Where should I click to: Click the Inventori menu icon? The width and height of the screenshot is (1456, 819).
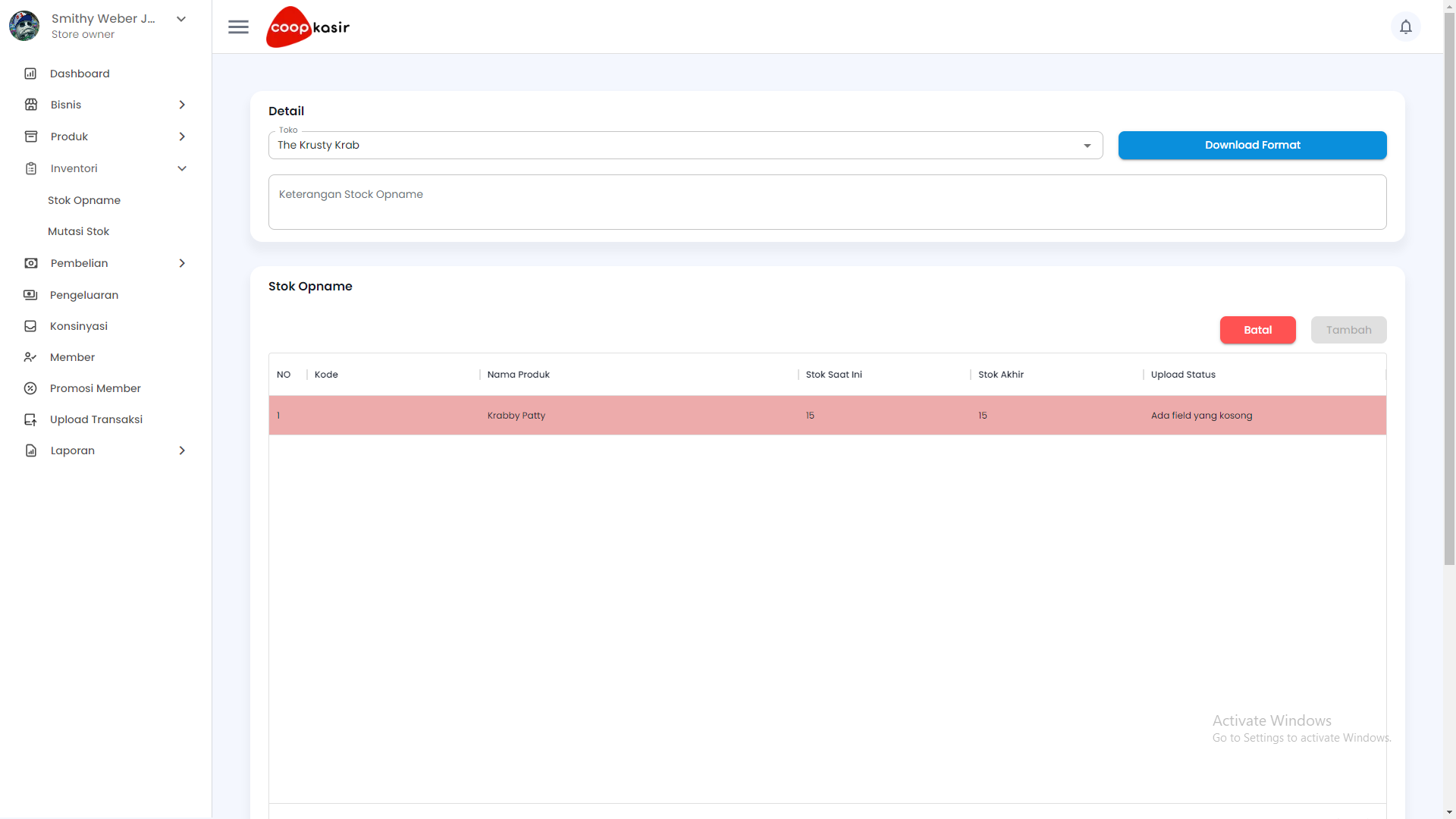(x=31, y=167)
